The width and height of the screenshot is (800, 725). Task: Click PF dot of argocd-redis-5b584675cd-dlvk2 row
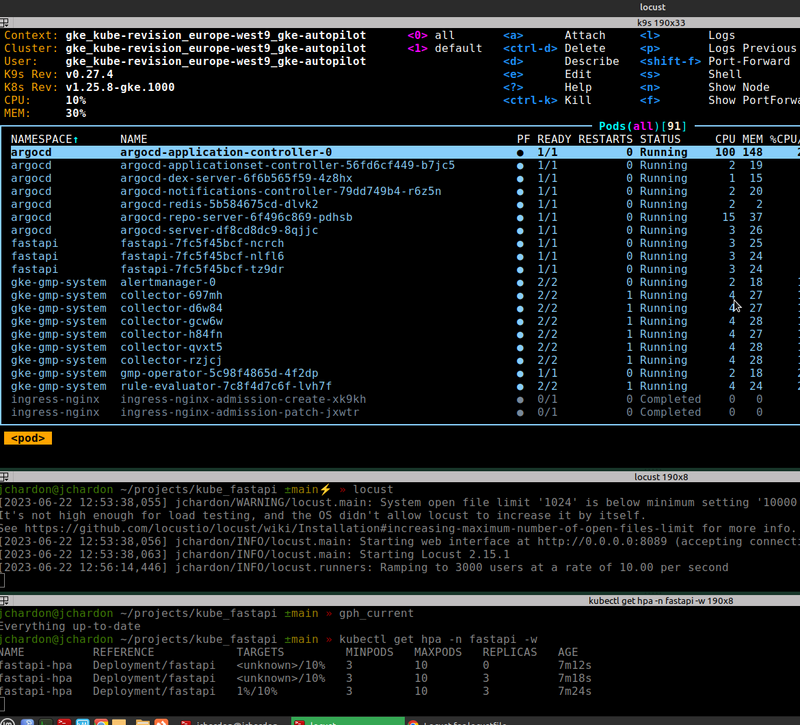click(520, 205)
